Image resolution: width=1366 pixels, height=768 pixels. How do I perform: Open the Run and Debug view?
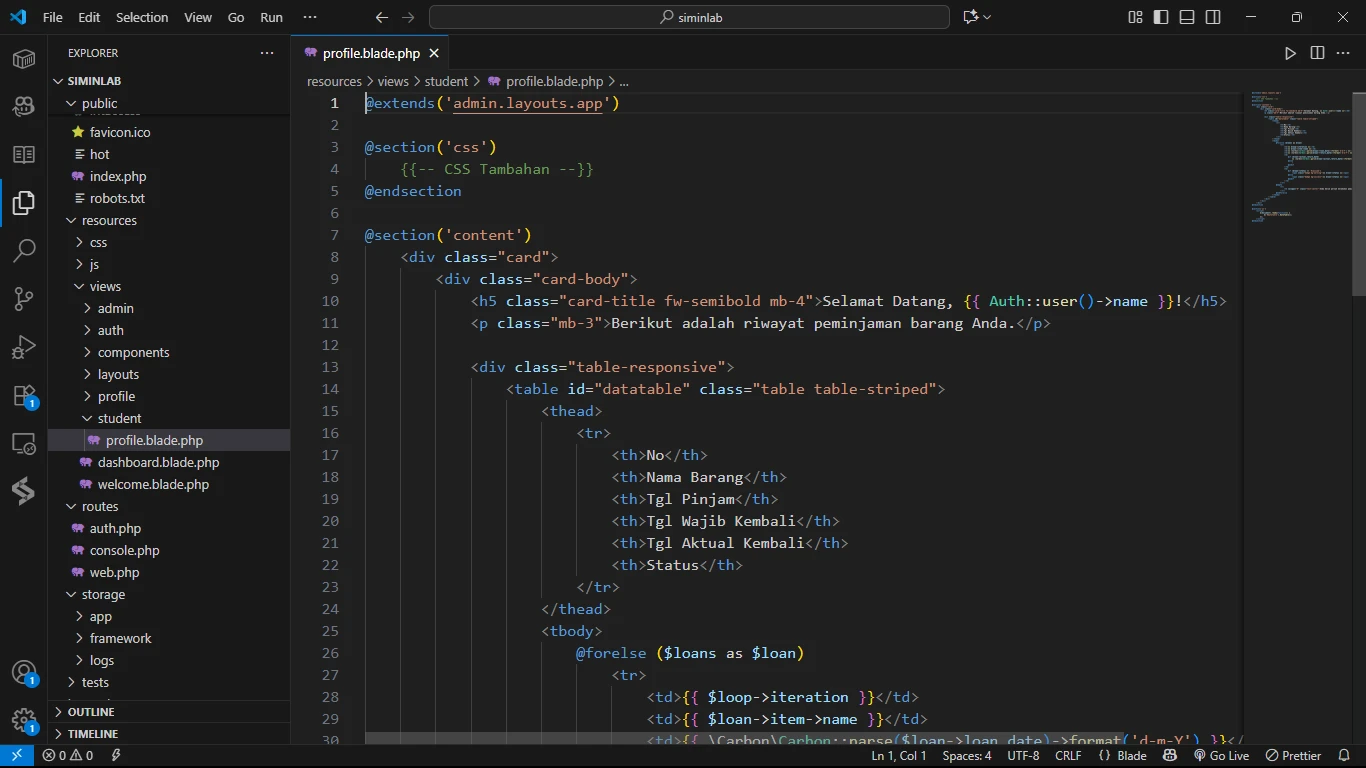24,347
